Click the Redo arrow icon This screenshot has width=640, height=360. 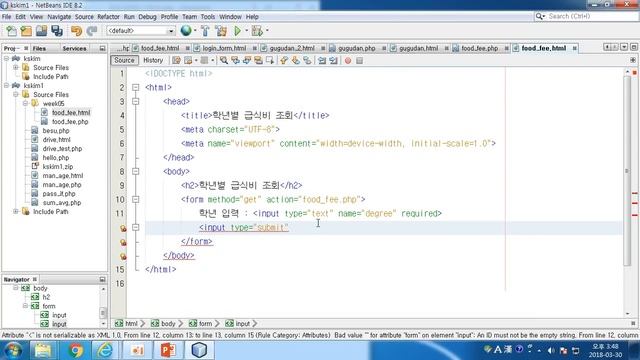92,31
